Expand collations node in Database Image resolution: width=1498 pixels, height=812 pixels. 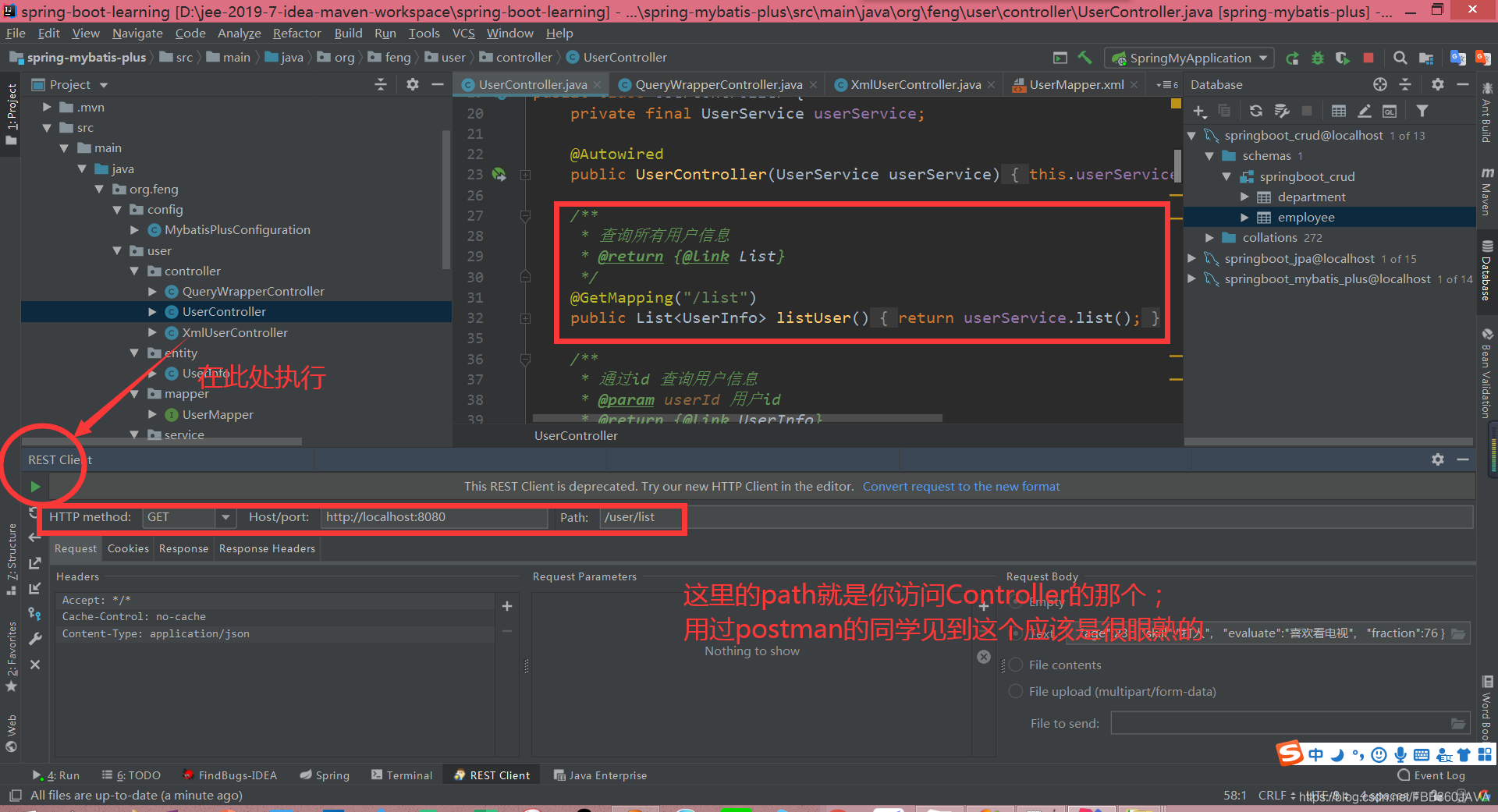pyautogui.click(x=1209, y=237)
